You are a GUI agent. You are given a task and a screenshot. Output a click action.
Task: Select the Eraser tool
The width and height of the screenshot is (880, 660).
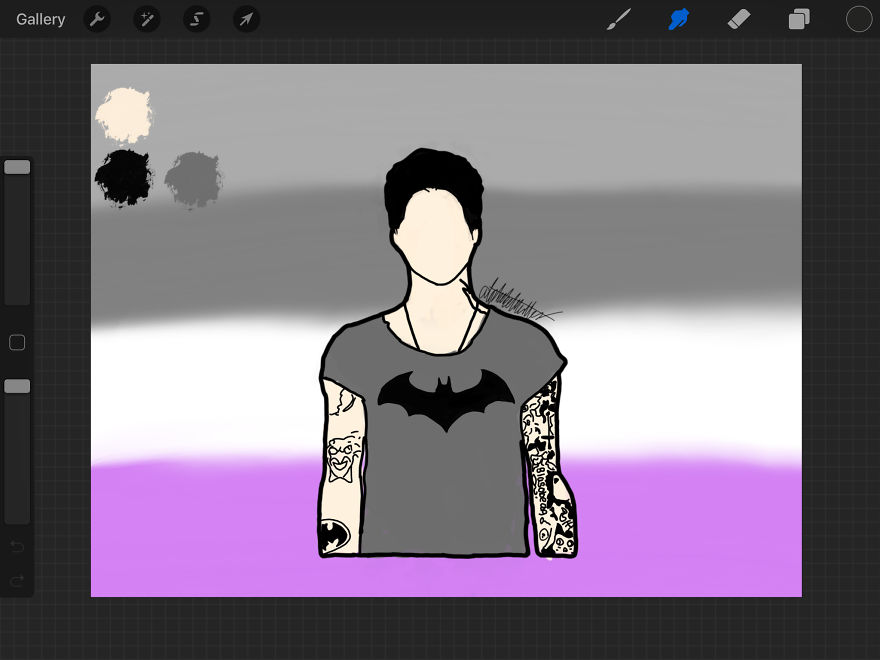pos(739,19)
